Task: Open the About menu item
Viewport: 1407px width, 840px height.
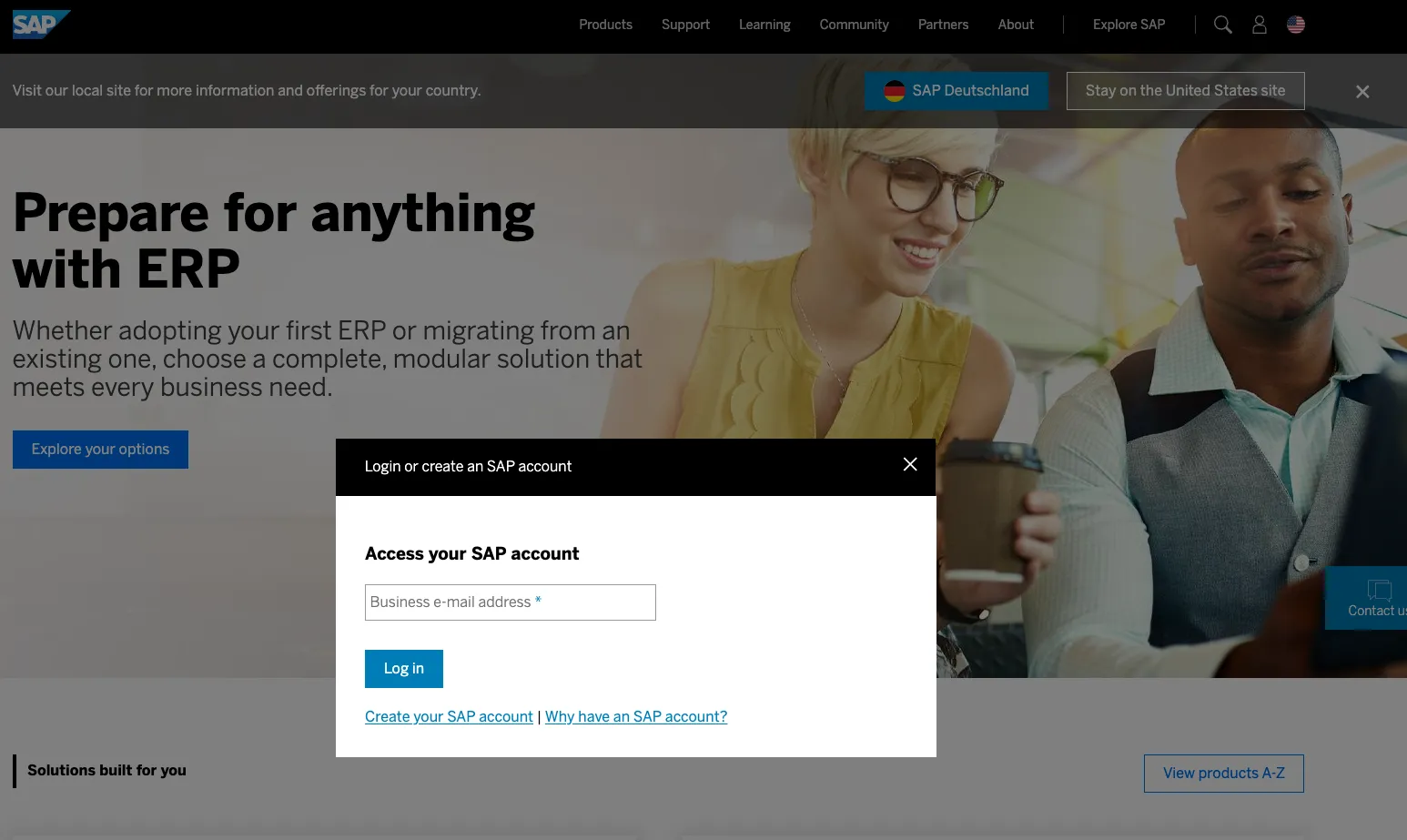Action: (1016, 25)
